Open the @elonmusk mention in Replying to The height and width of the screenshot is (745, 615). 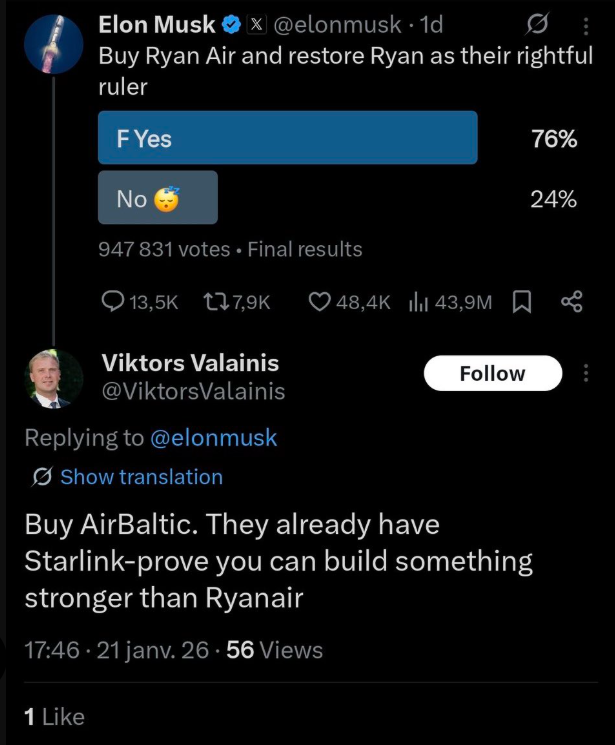coord(213,437)
